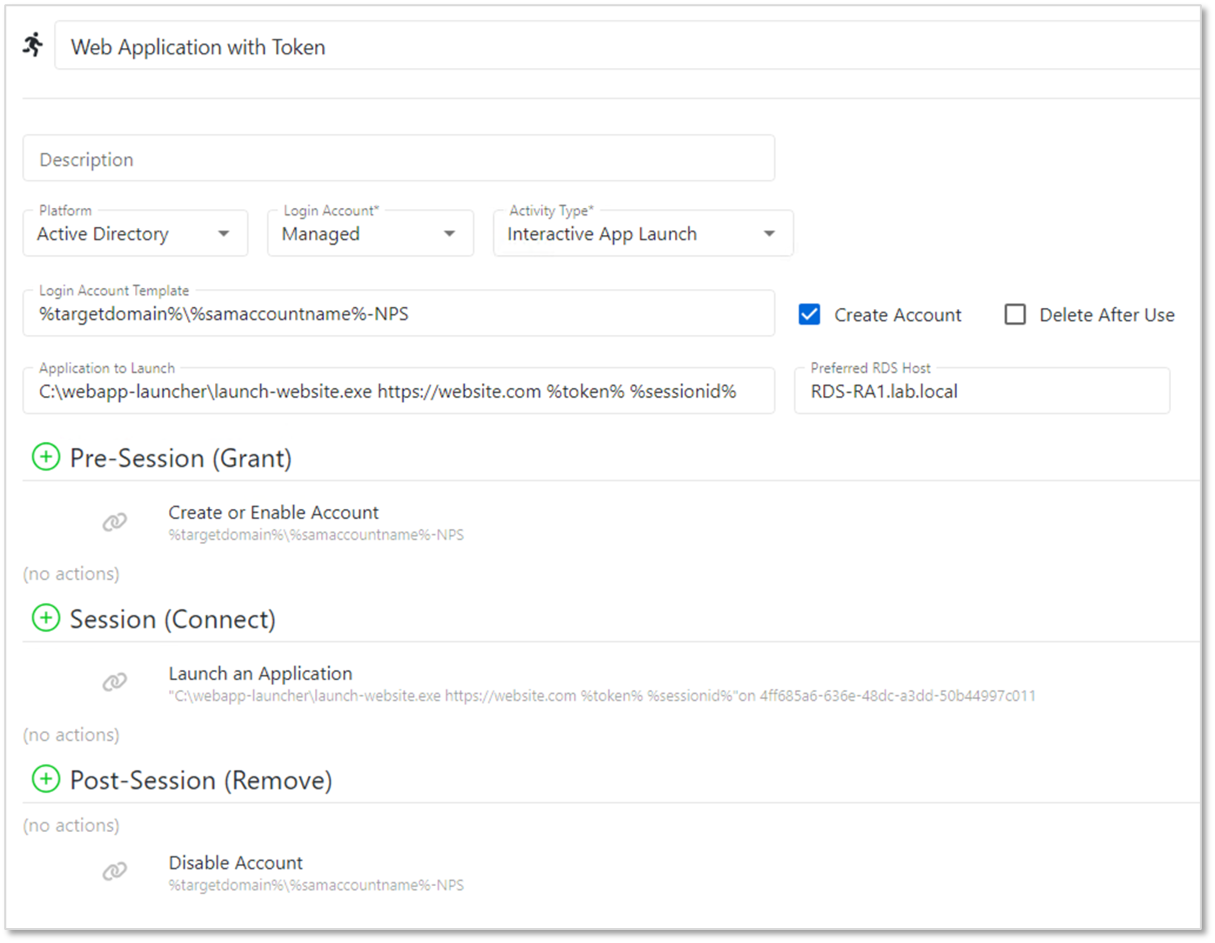Click the Session (Connect) heading
1215x943 pixels.
[x=173, y=619]
